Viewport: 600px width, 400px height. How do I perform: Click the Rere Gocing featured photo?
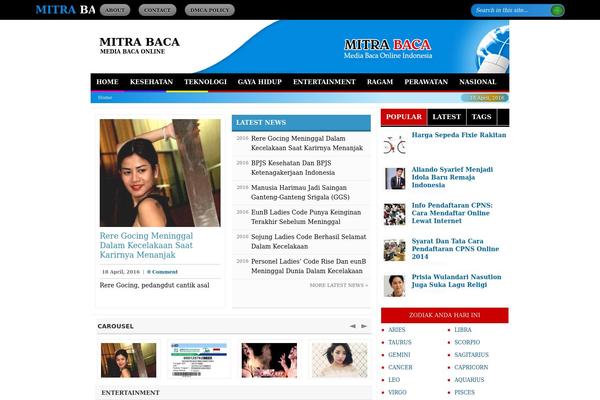[160, 173]
